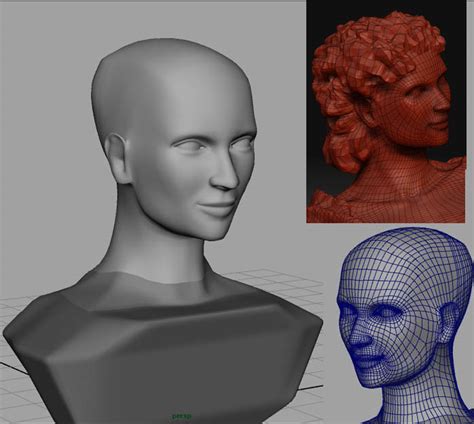Click the gray bust's neck

157,253
